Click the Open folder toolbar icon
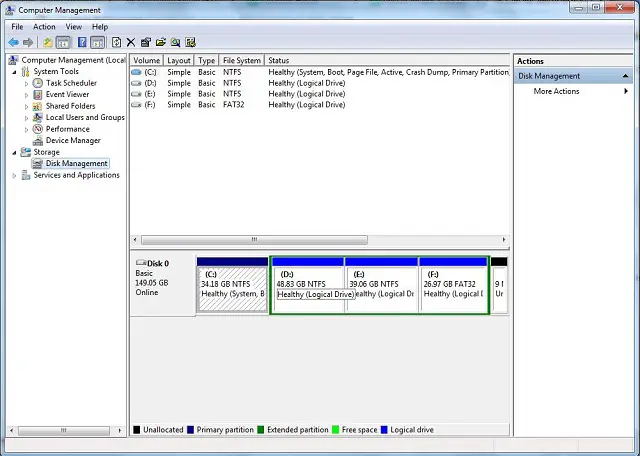This screenshot has width=640, height=456. click(x=161, y=42)
